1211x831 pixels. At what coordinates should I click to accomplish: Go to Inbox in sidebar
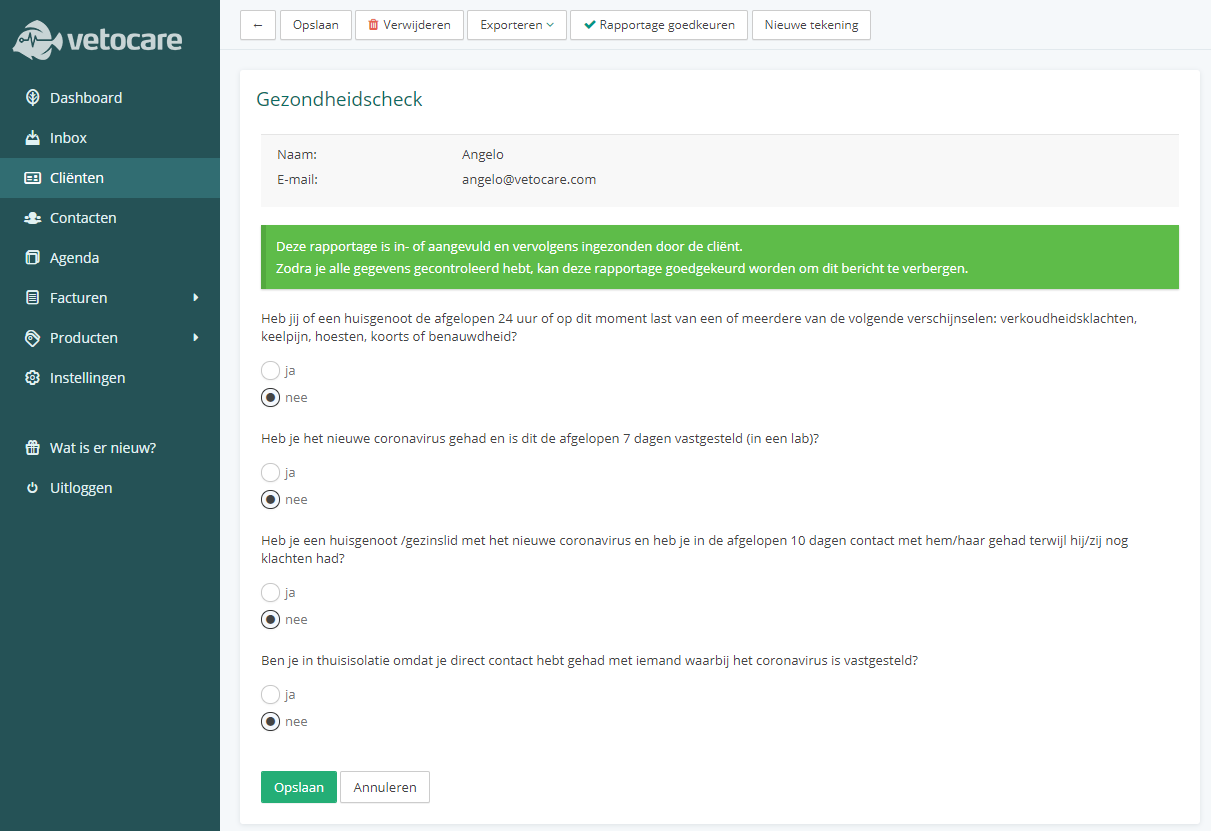tap(110, 138)
